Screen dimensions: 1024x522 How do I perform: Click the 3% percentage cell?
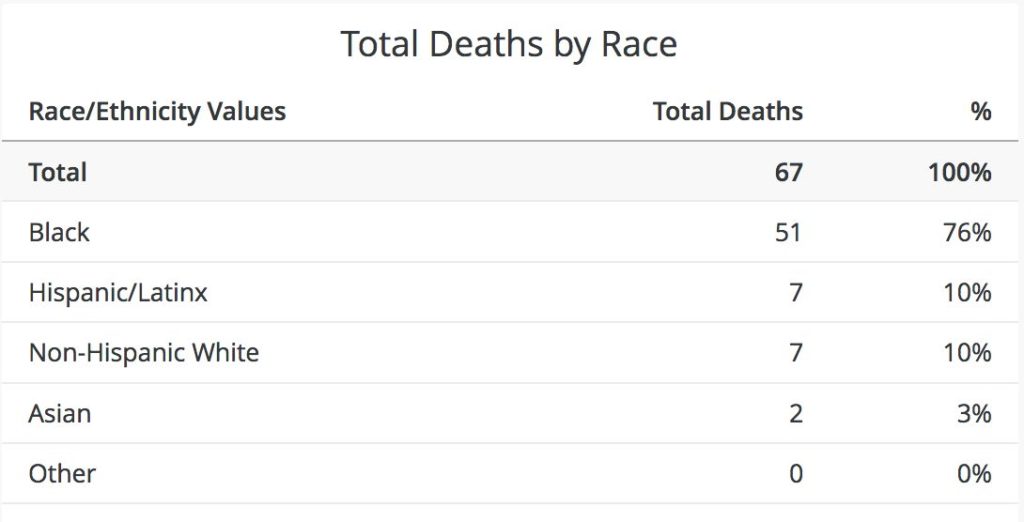[x=973, y=413]
